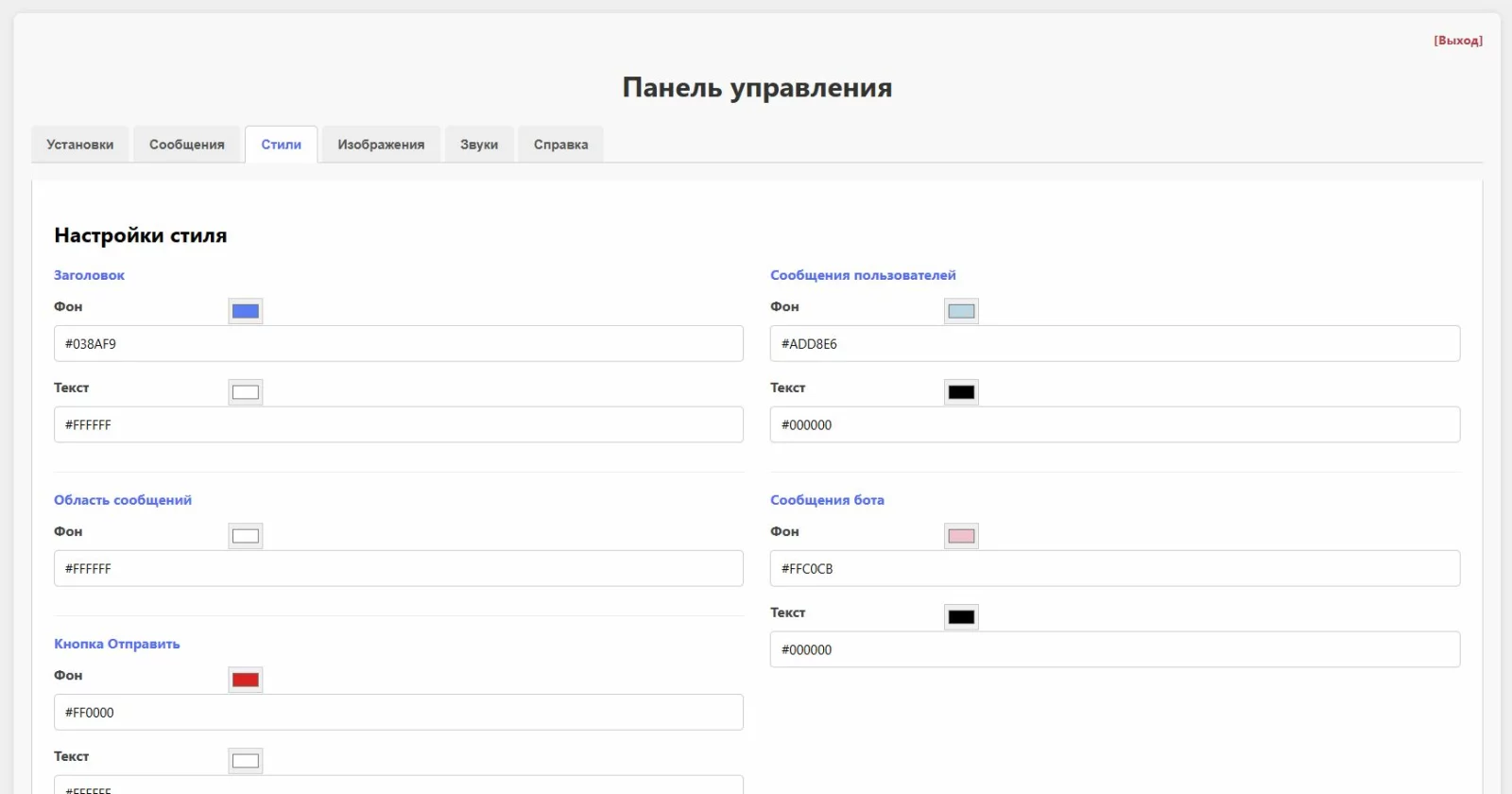Screen dimensions: 1512x794
Task: Go to the Звуки tab
Action: pos(479,145)
